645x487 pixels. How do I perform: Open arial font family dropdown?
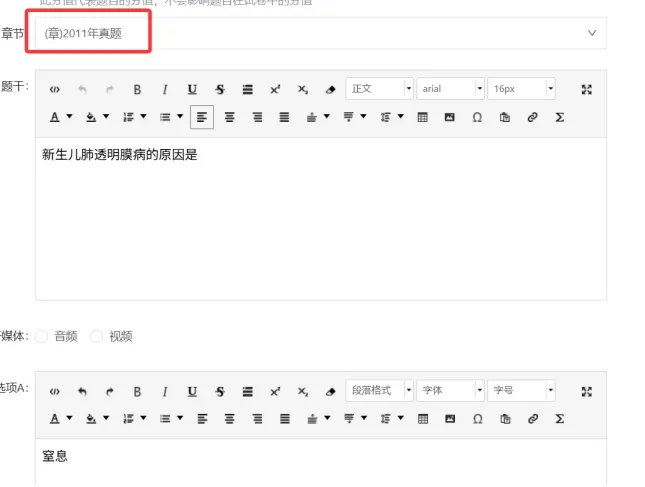click(x=450, y=88)
